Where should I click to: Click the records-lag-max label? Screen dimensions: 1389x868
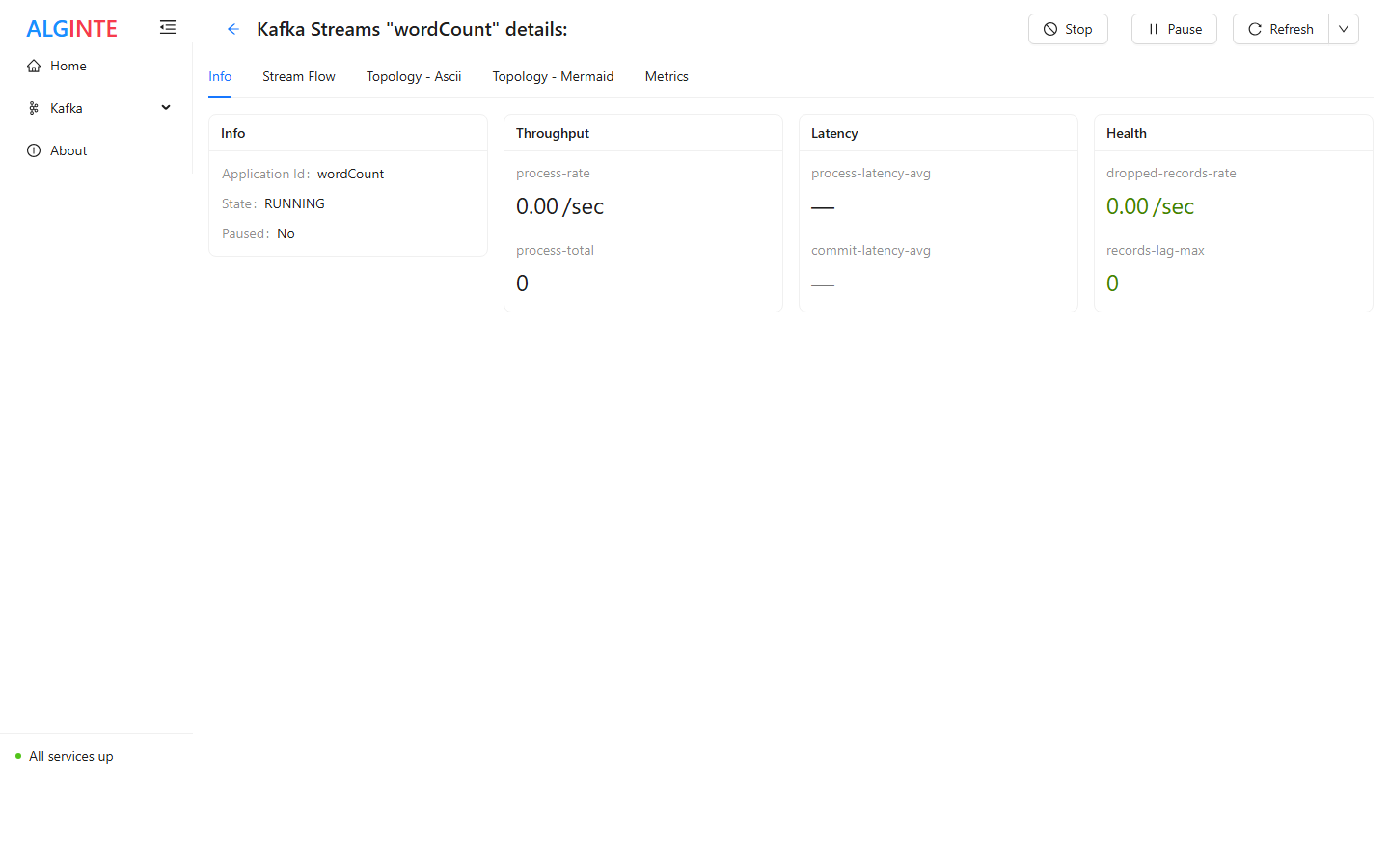[x=1156, y=250]
